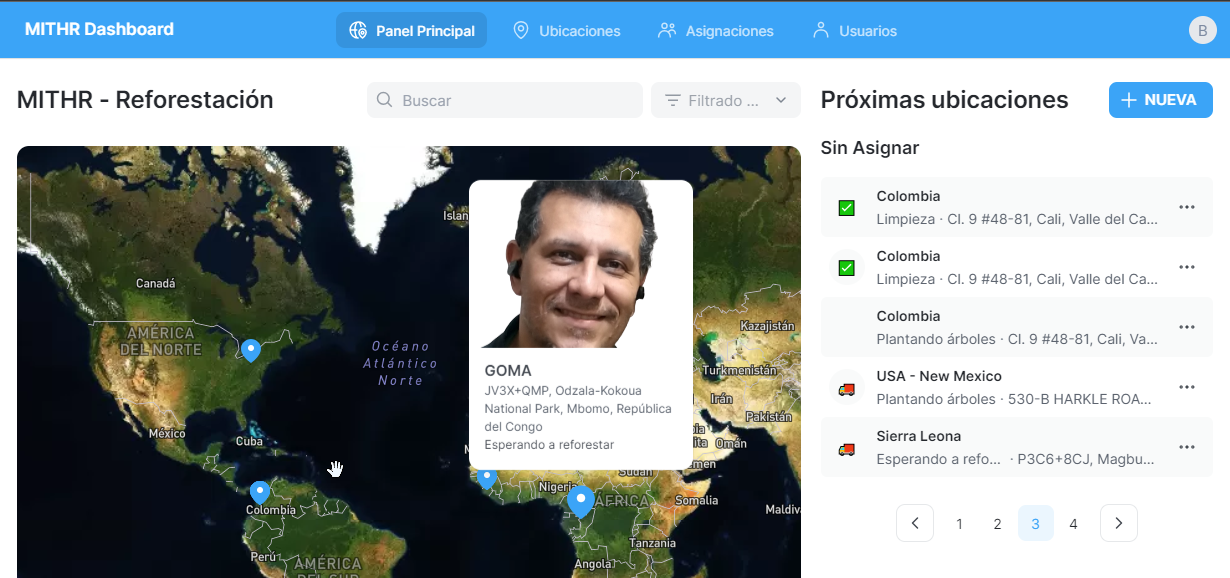Select the USA - New Mexico entry

click(1017, 387)
